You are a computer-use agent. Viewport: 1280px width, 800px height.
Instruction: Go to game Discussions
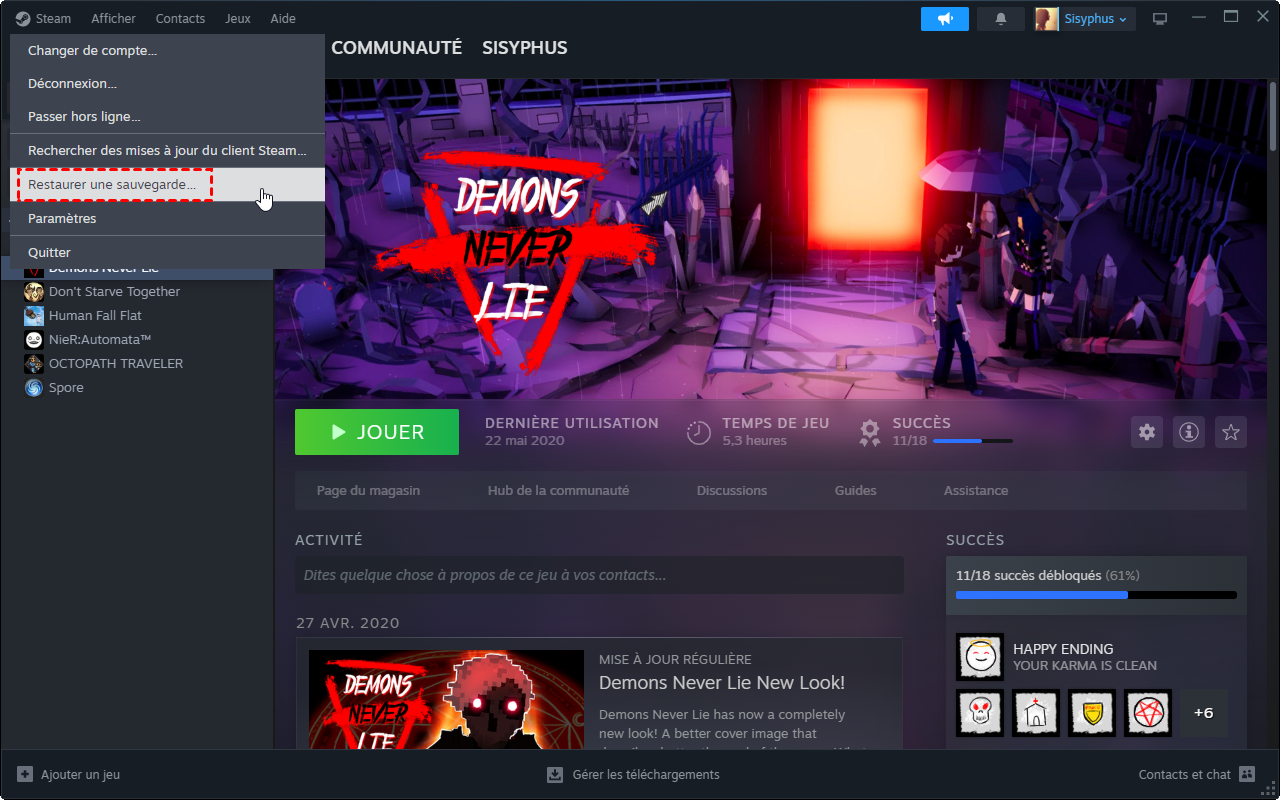732,491
